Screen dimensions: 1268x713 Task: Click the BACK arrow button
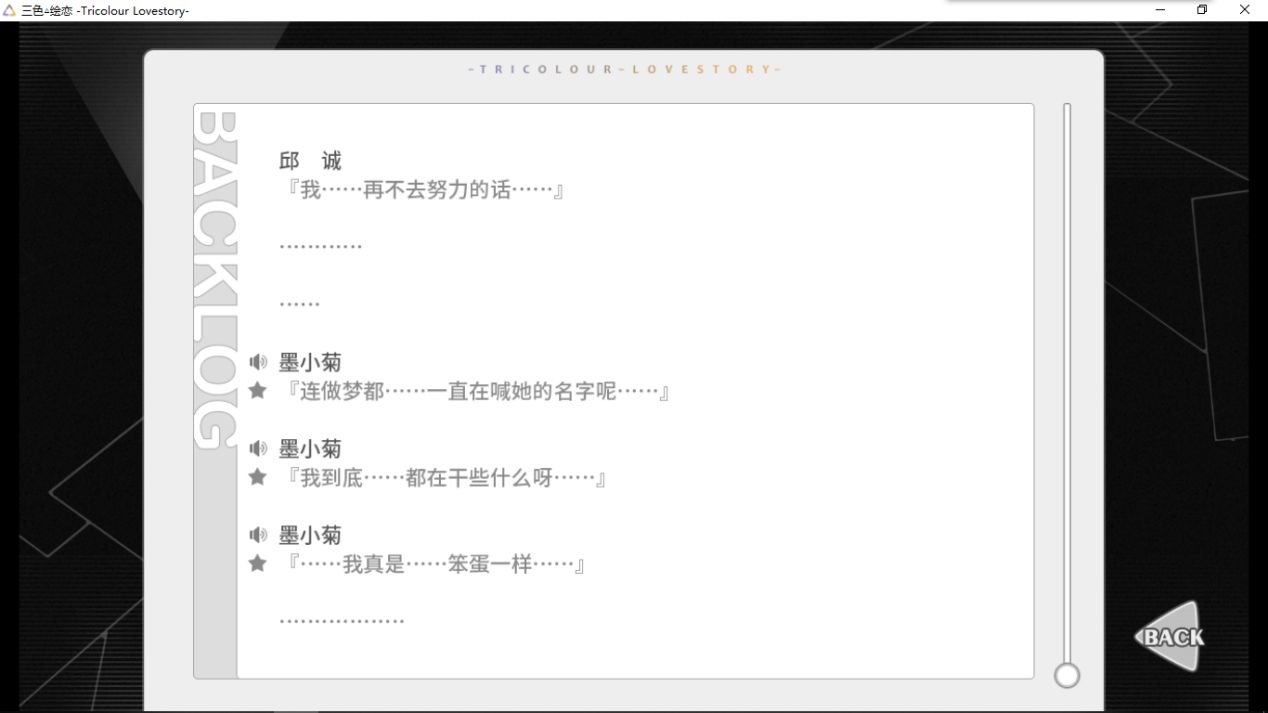coord(1169,637)
